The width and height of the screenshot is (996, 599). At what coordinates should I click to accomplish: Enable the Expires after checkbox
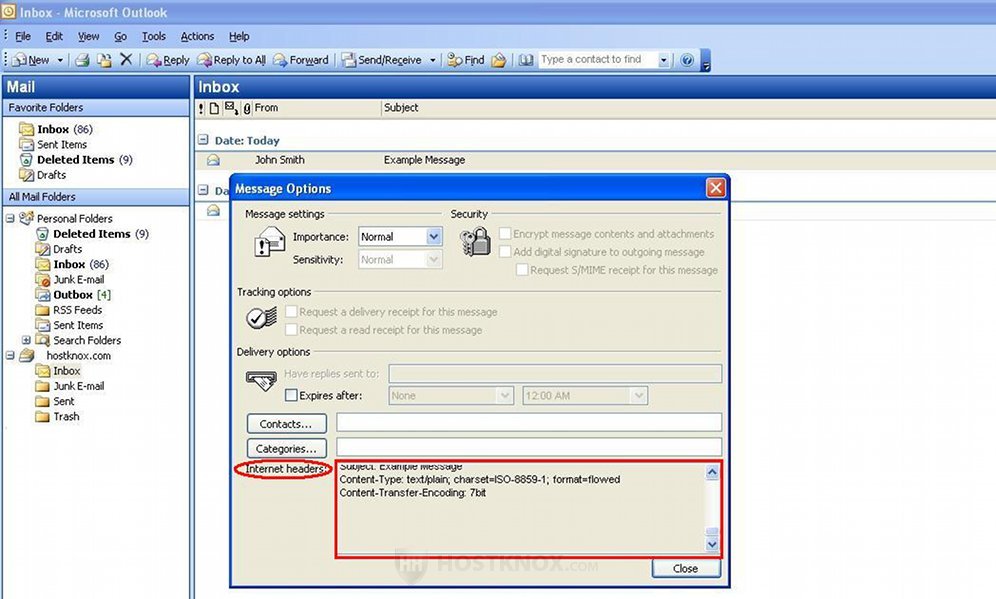point(292,395)
